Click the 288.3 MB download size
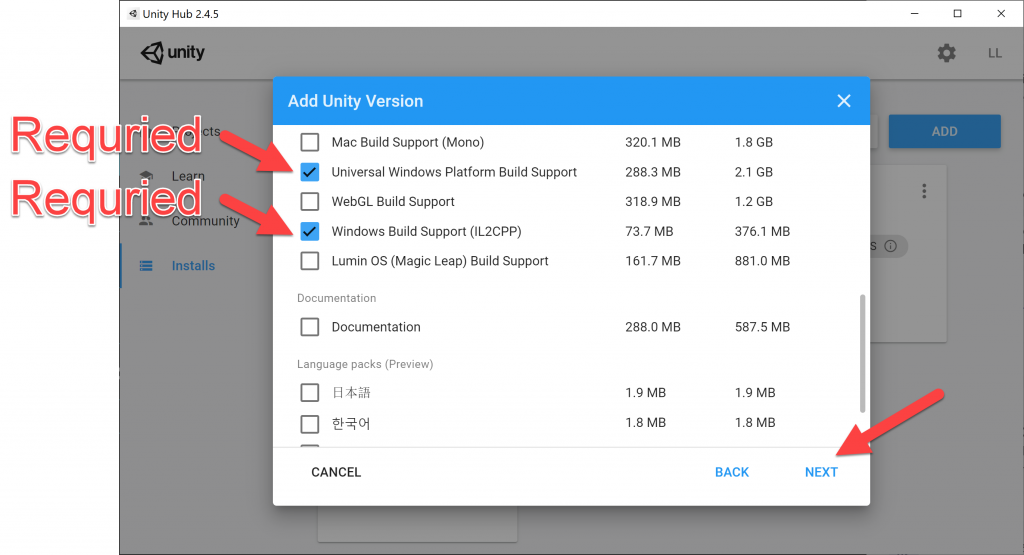Image resolution: width=1024 pixels, height=555 pixels. tap(652, 172)
